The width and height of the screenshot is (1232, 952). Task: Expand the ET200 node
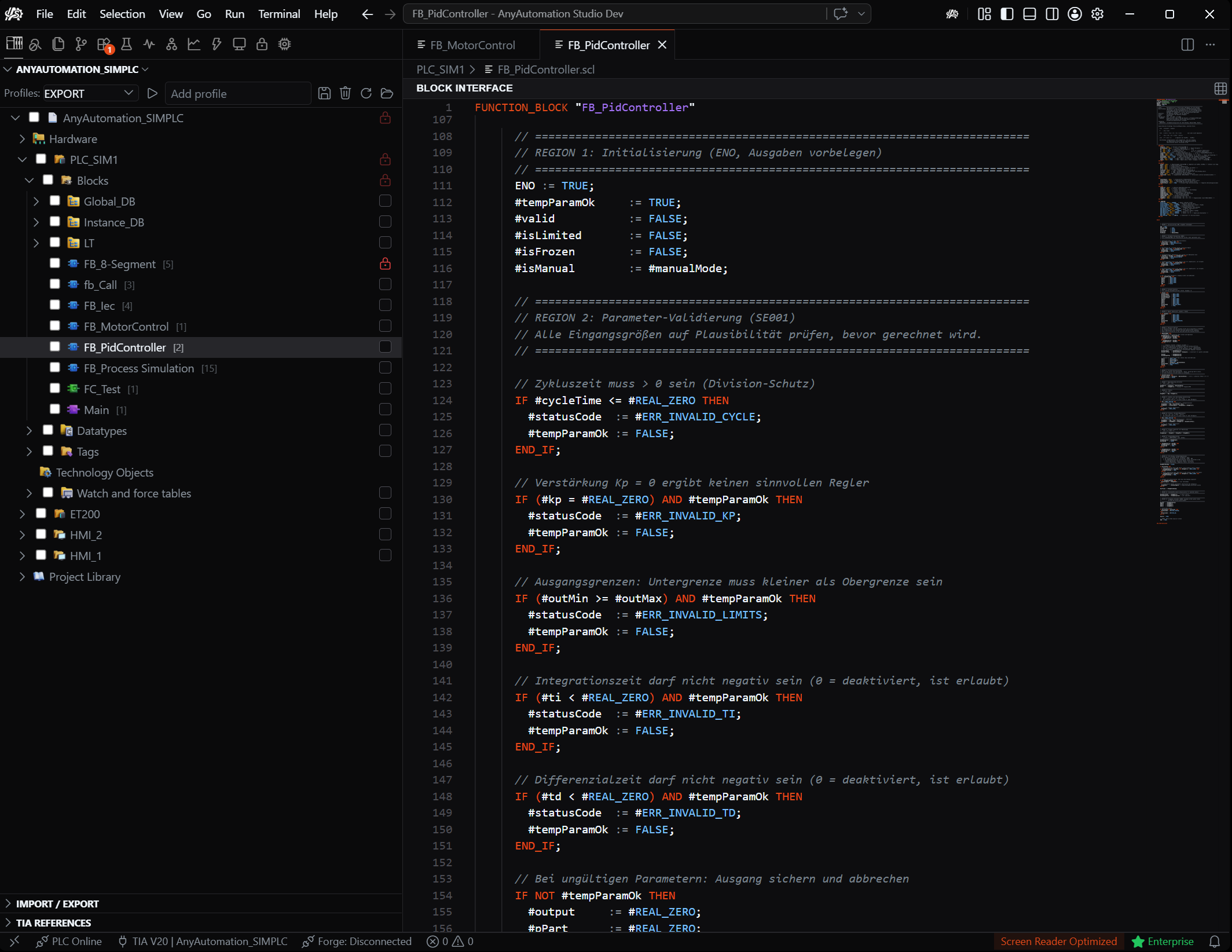22,514
